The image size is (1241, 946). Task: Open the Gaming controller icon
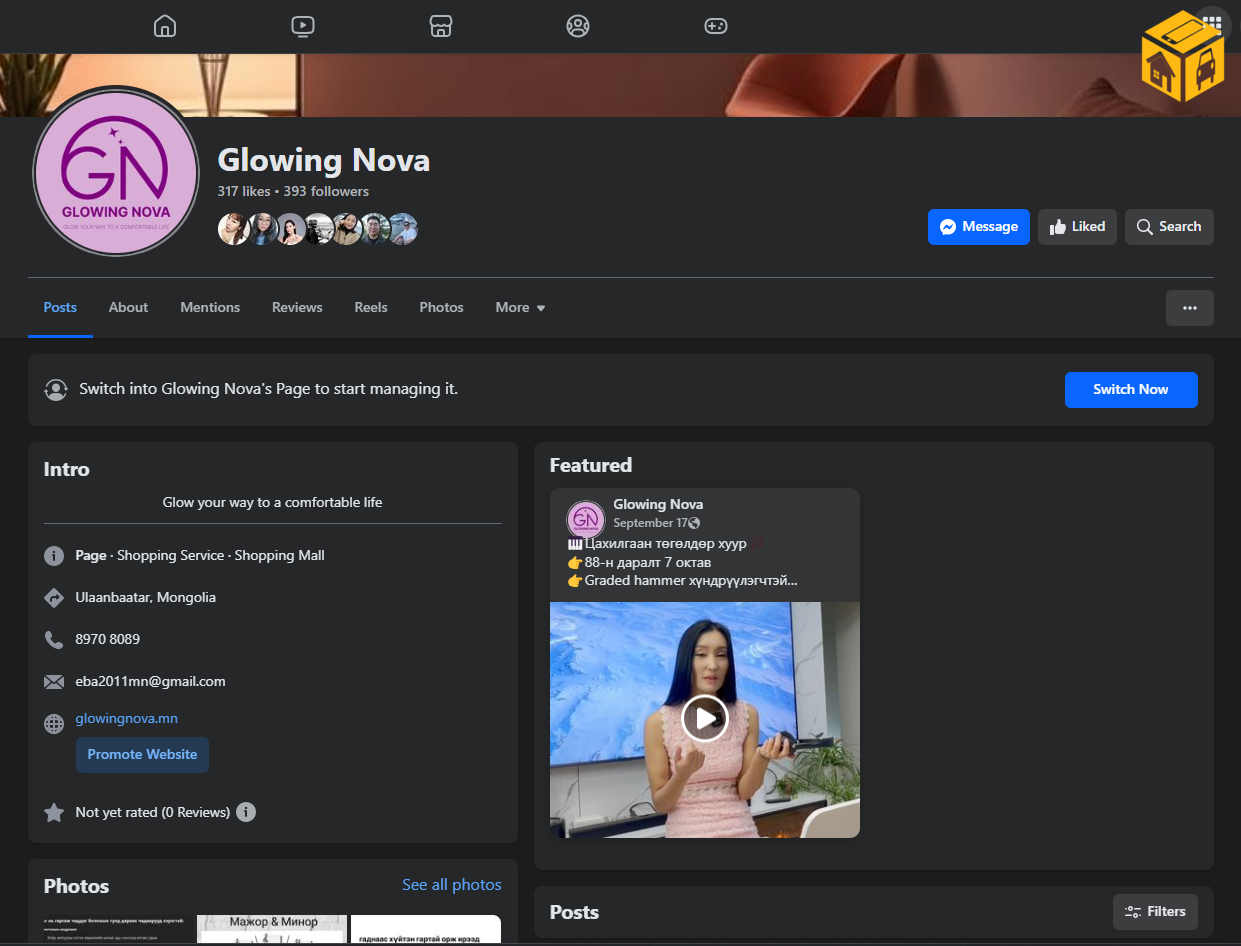[716, 26]
